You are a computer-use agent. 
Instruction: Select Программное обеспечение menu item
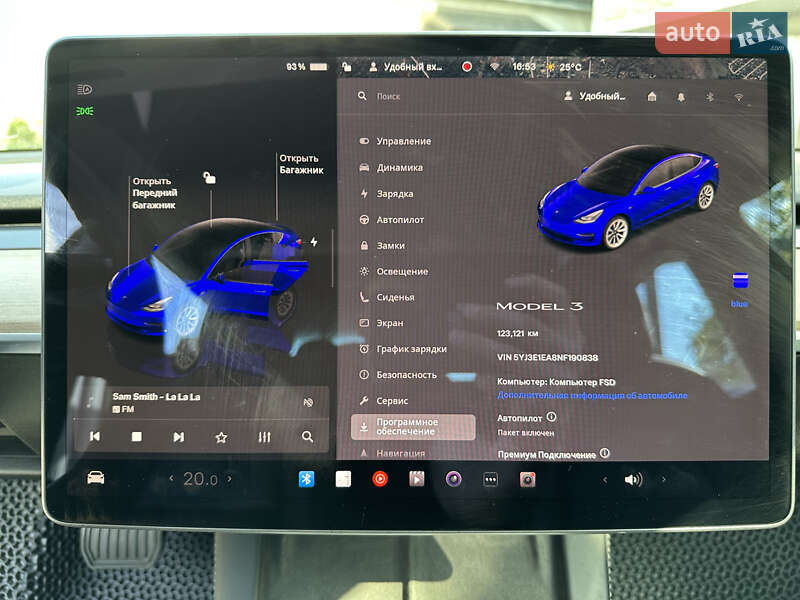tap(413, 427)
